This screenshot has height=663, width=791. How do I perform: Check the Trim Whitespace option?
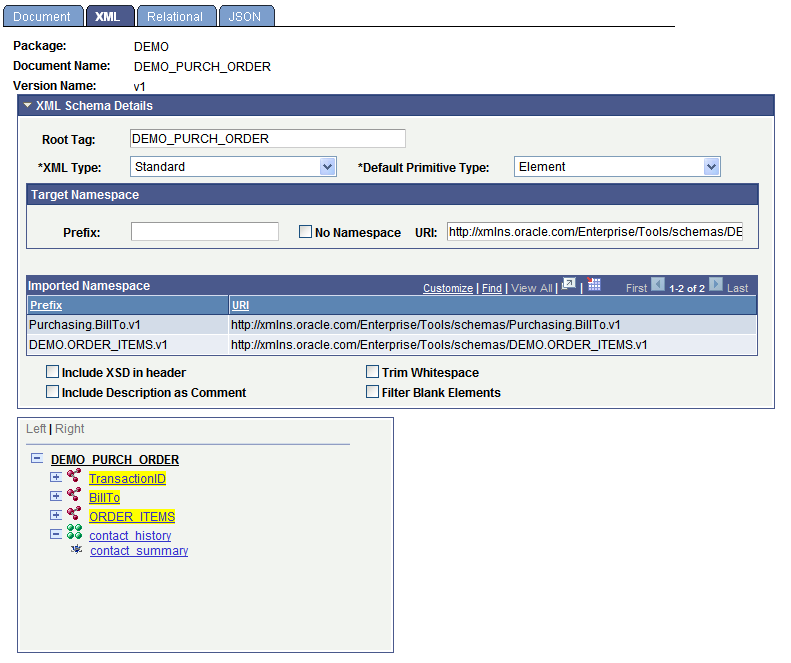pyautogui.click(x=372, y=372)
